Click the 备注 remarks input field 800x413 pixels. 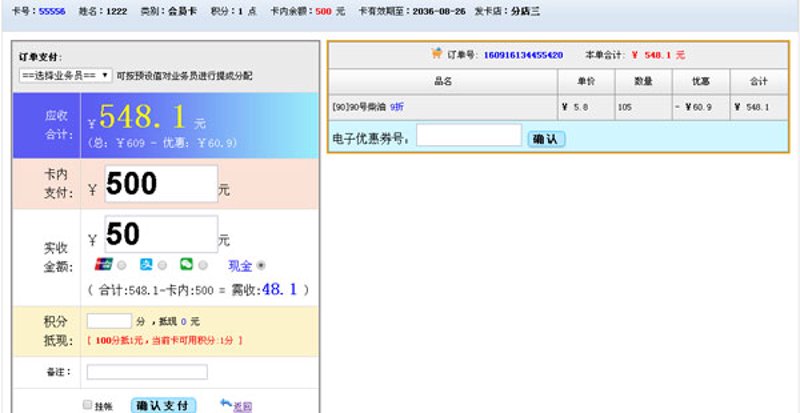(147, 372)
